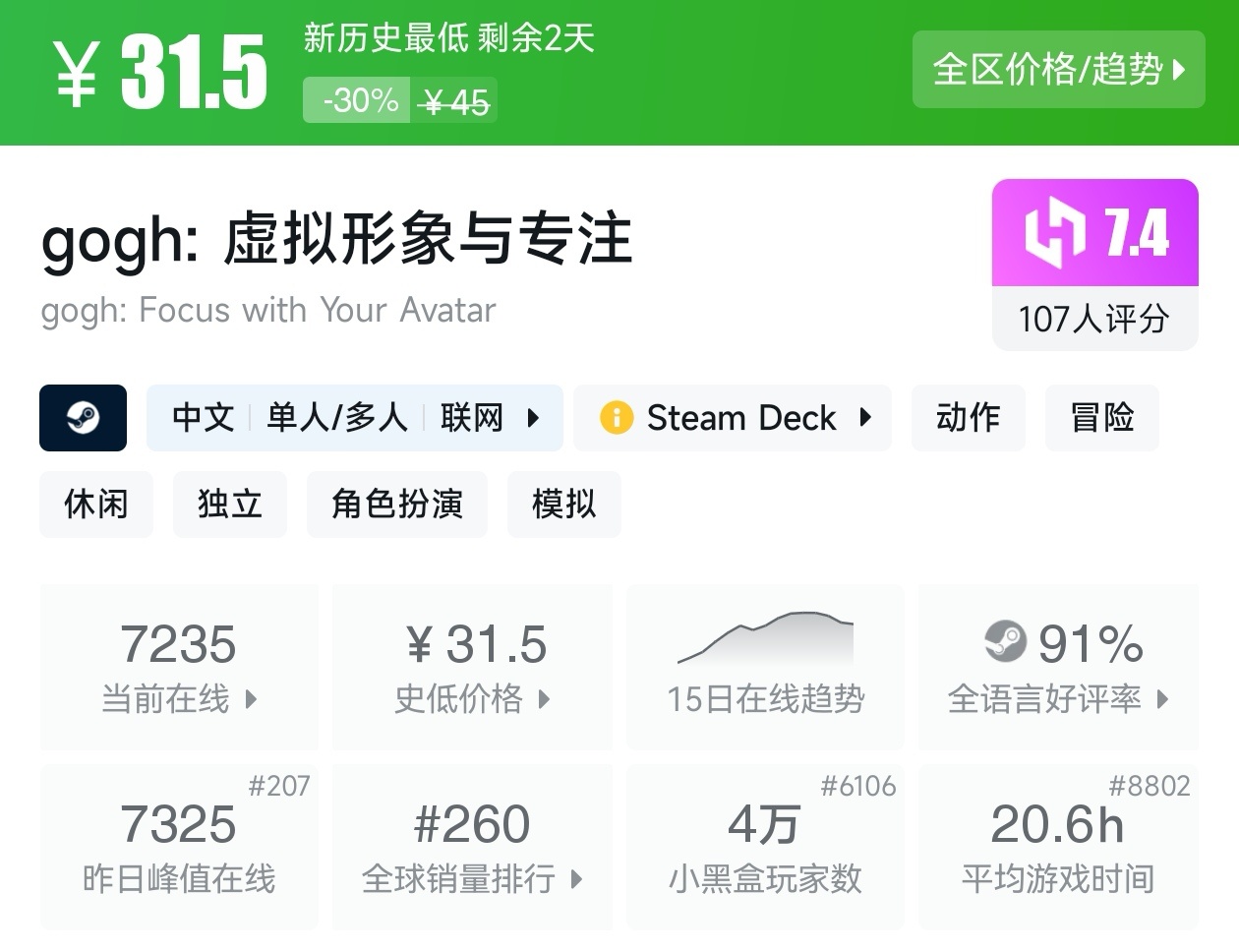Select the 冒险 genre tag
Viewport: 1239px width, 952px height.
point(1101,418)
